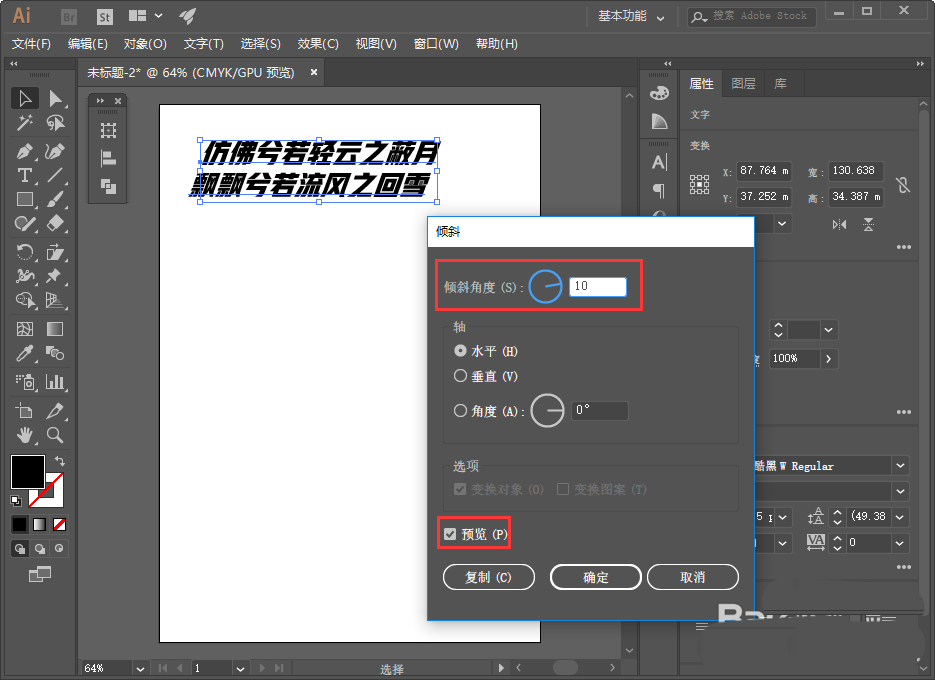Open the zoom level 64% dropdown
This screenshot has height=680, width=935.
pos(140,669)
